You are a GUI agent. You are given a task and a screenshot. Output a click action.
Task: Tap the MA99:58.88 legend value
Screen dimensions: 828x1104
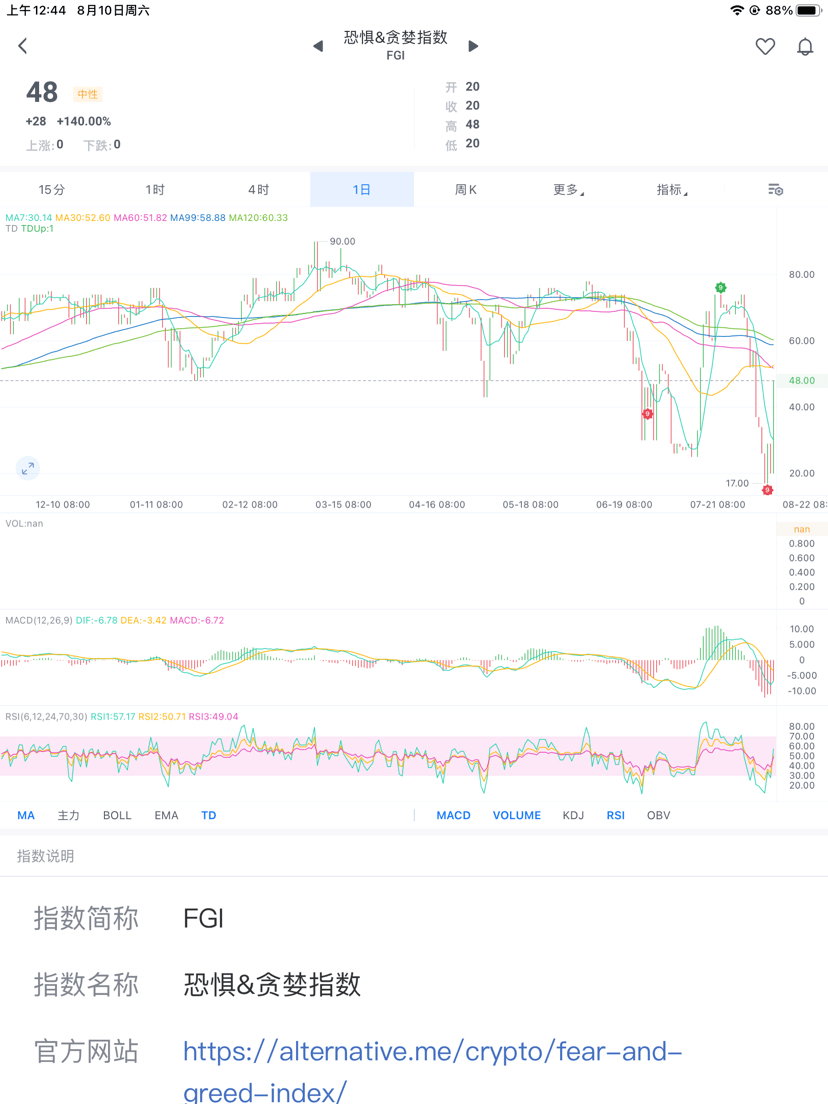pos(198,218)
